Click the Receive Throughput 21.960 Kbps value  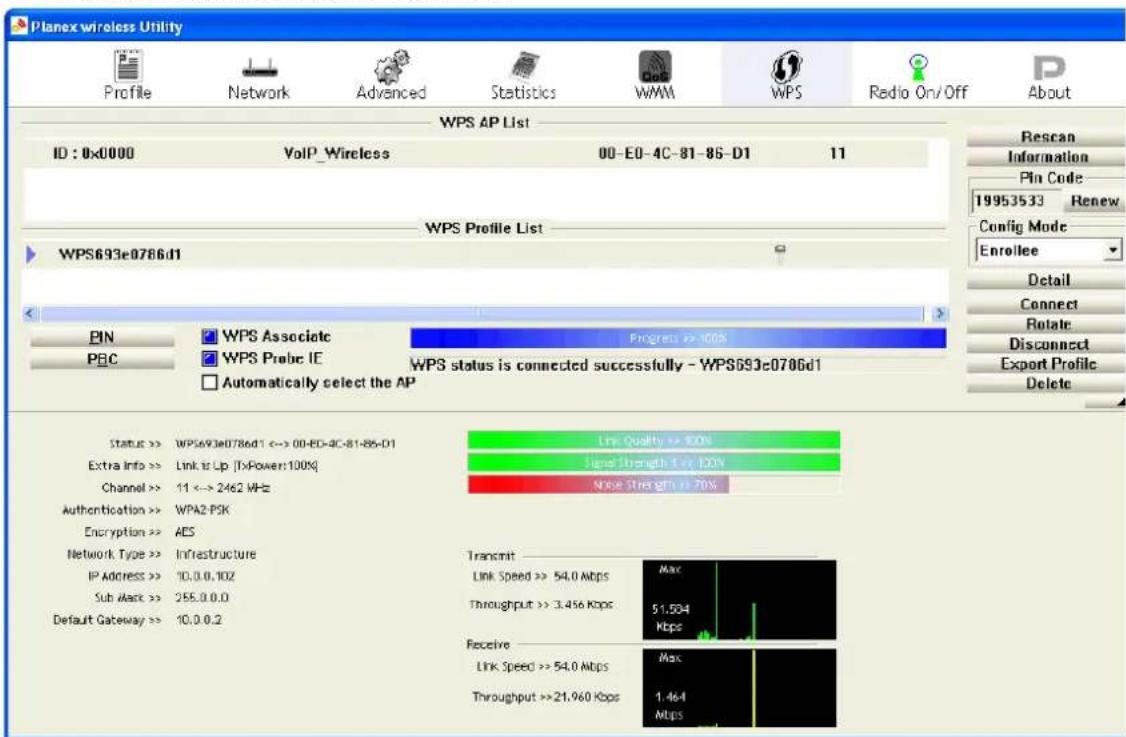588,697
